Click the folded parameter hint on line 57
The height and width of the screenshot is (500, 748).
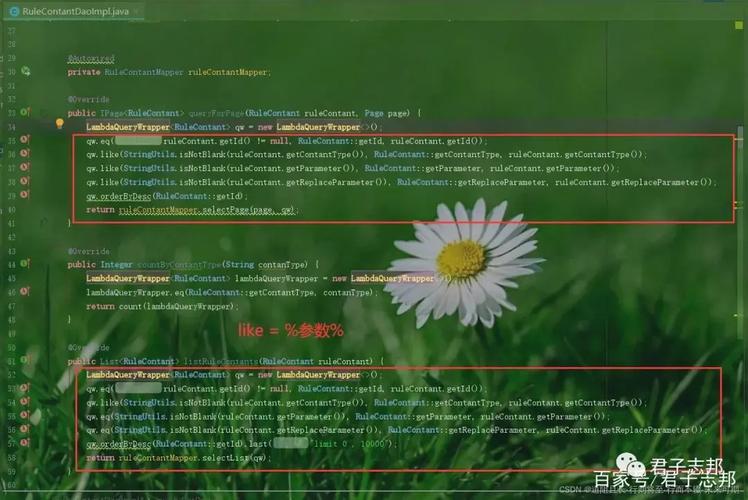click(291, 444)
